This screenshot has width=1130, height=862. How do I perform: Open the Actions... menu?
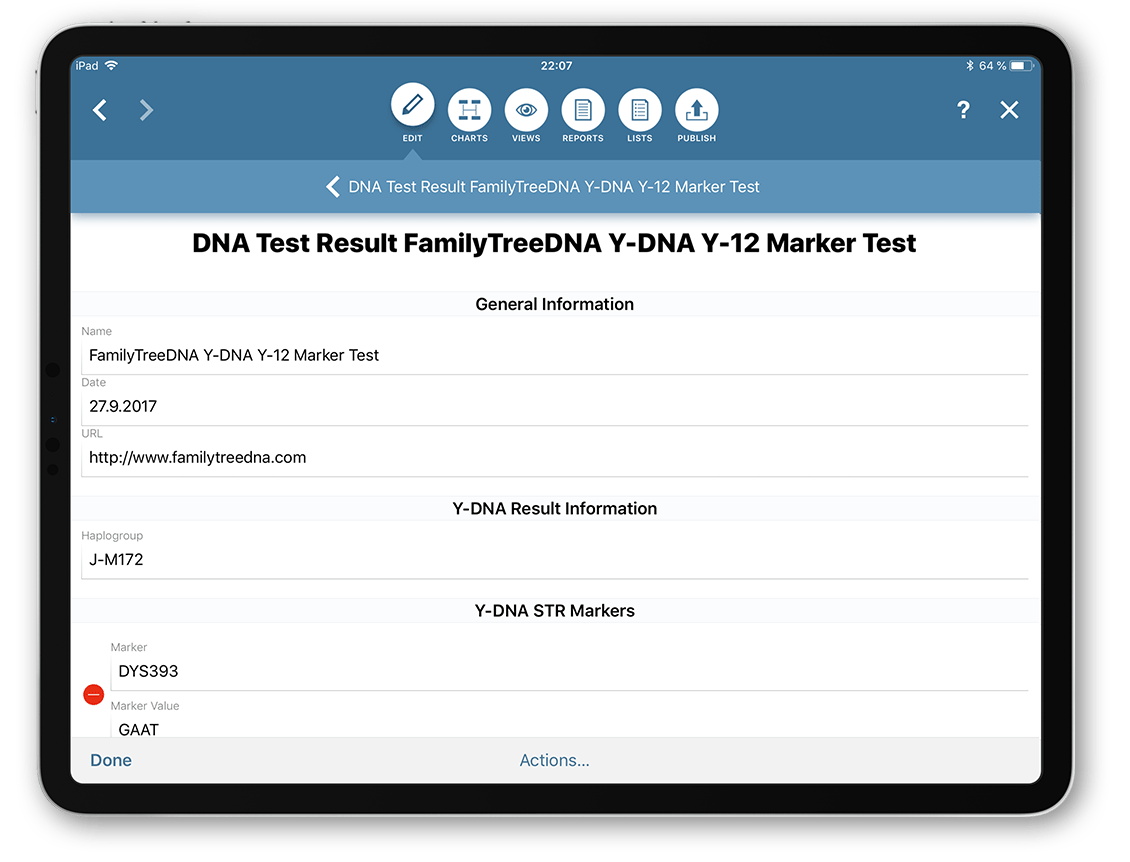tap(554, 760)
